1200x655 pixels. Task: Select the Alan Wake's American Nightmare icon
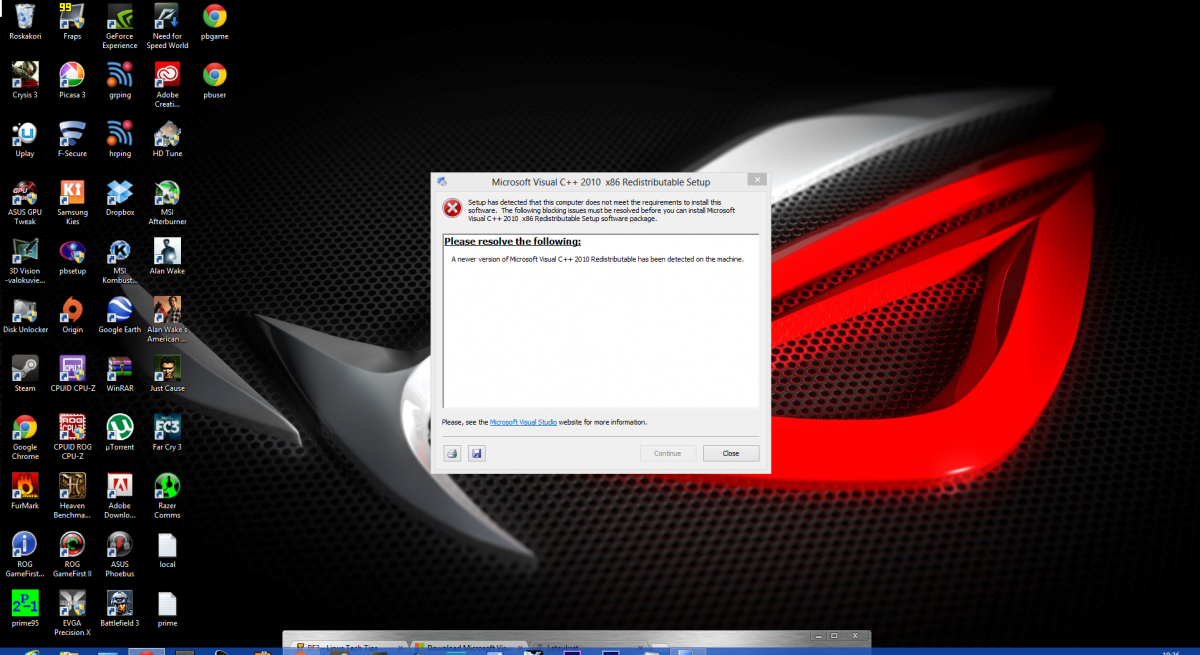[167, 320]
